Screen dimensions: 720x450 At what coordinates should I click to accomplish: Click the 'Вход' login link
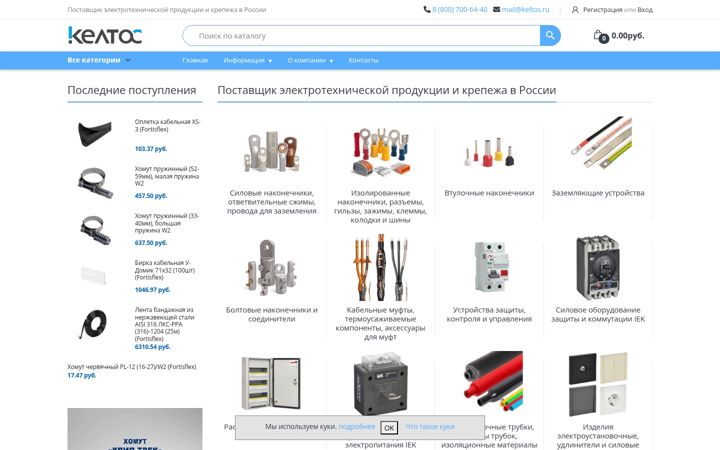645,10
